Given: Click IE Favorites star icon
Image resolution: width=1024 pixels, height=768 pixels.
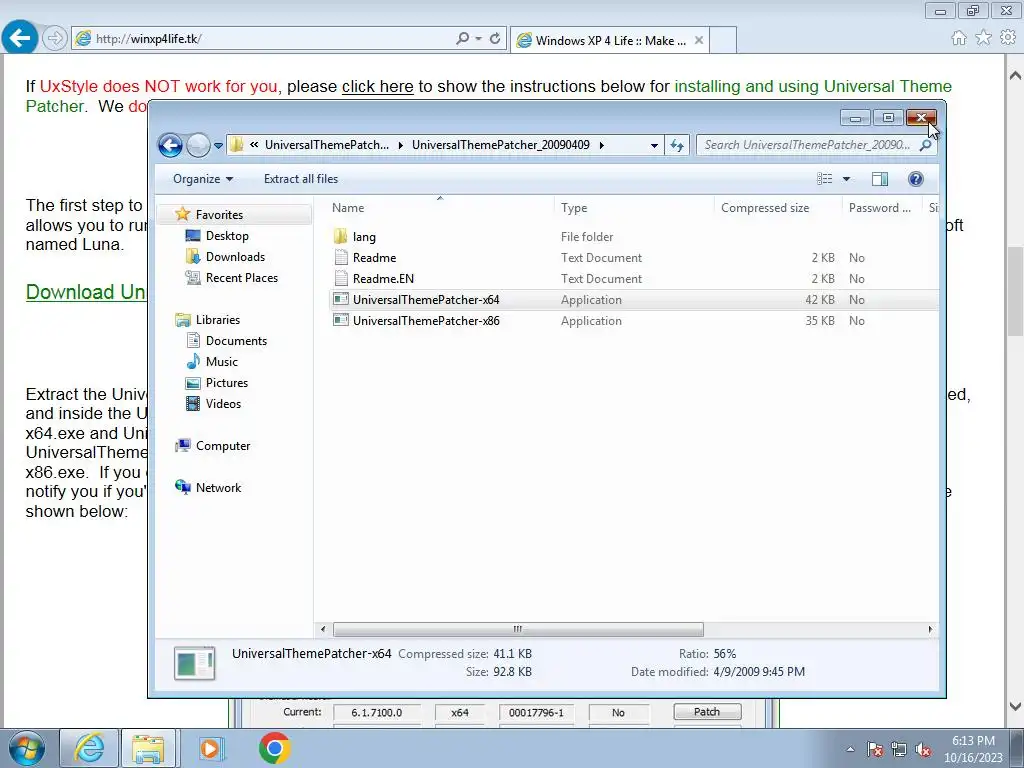Looking at the screenshot, I should (x=983, y=38).
